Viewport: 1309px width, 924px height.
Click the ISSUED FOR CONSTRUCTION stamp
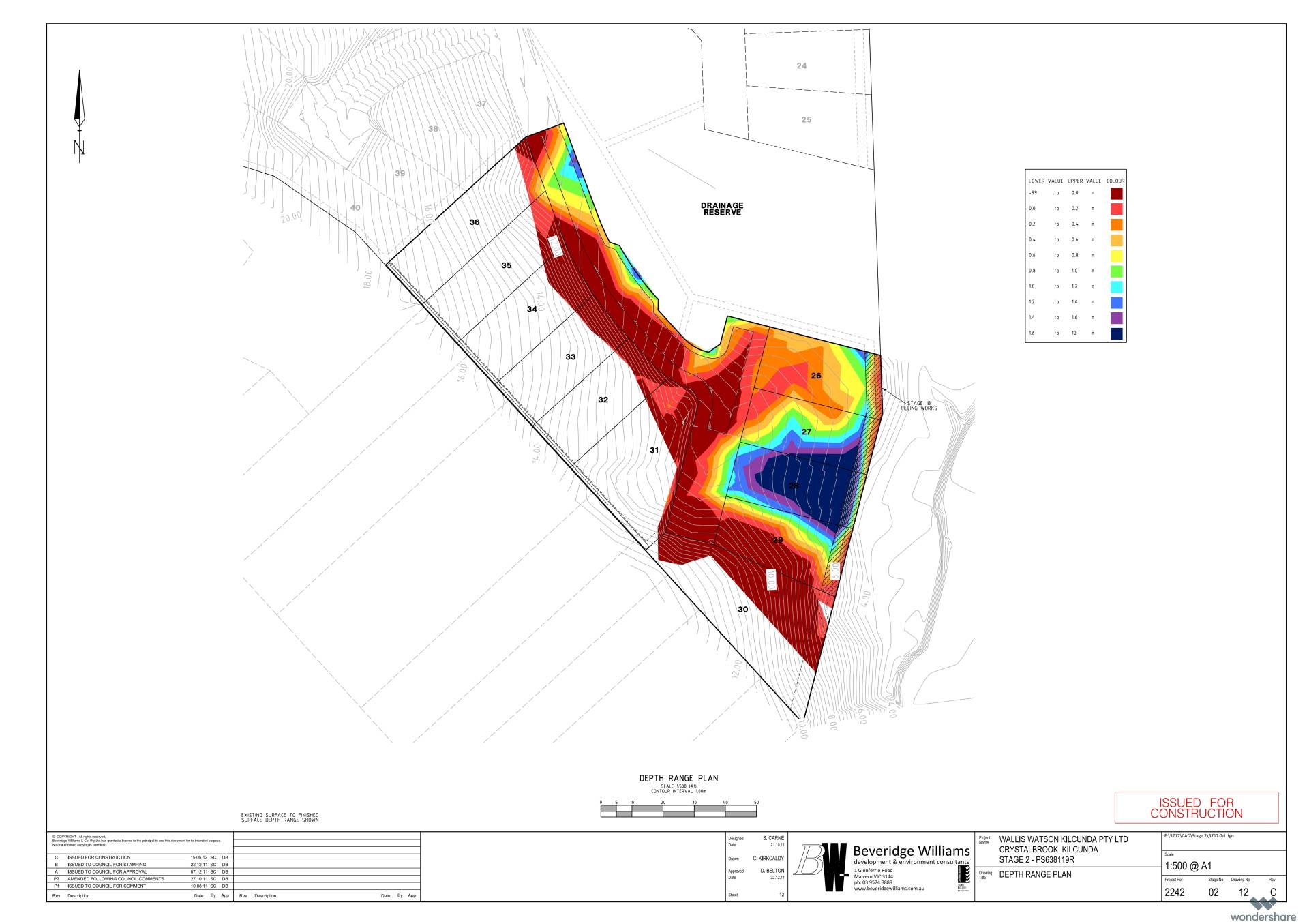click(x=1197, y=808)
